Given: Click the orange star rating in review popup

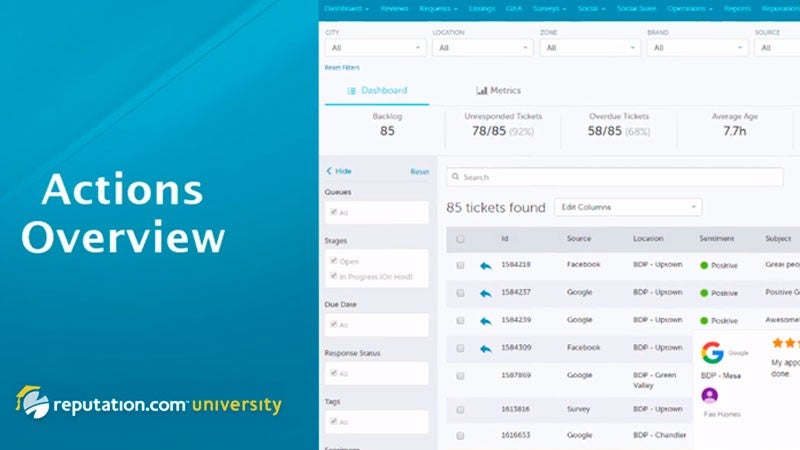Looking at the screenshot, I should coord(786,343).
